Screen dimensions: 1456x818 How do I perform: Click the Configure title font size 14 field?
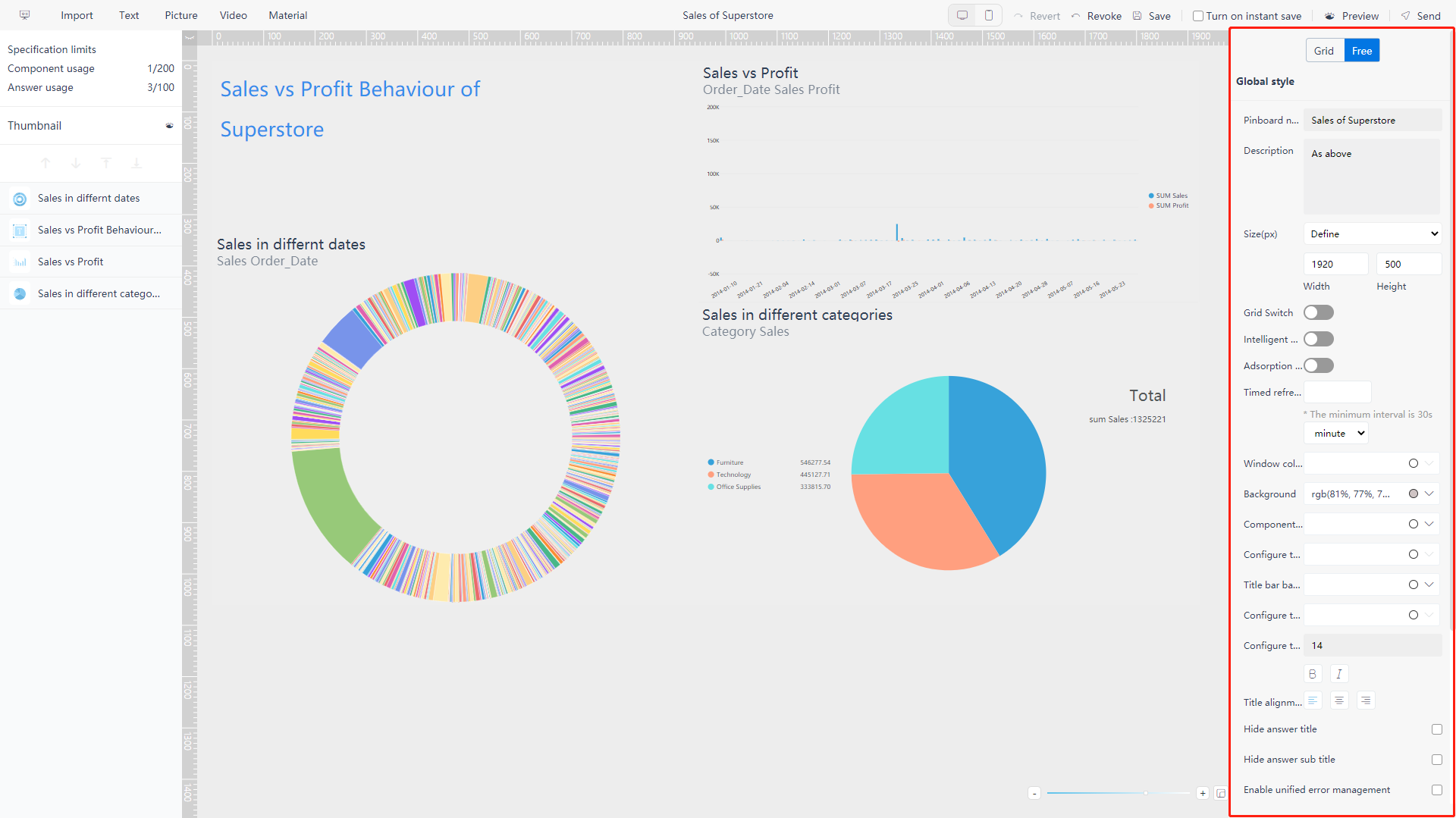[x=1373, y=646]
